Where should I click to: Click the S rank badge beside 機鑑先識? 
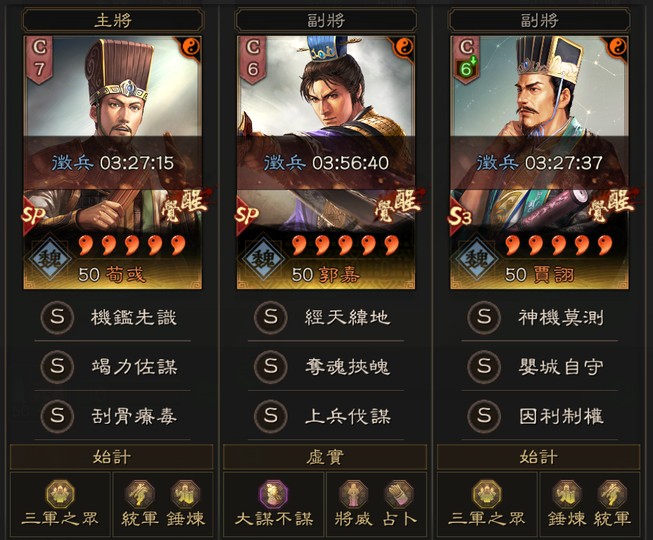57,317
